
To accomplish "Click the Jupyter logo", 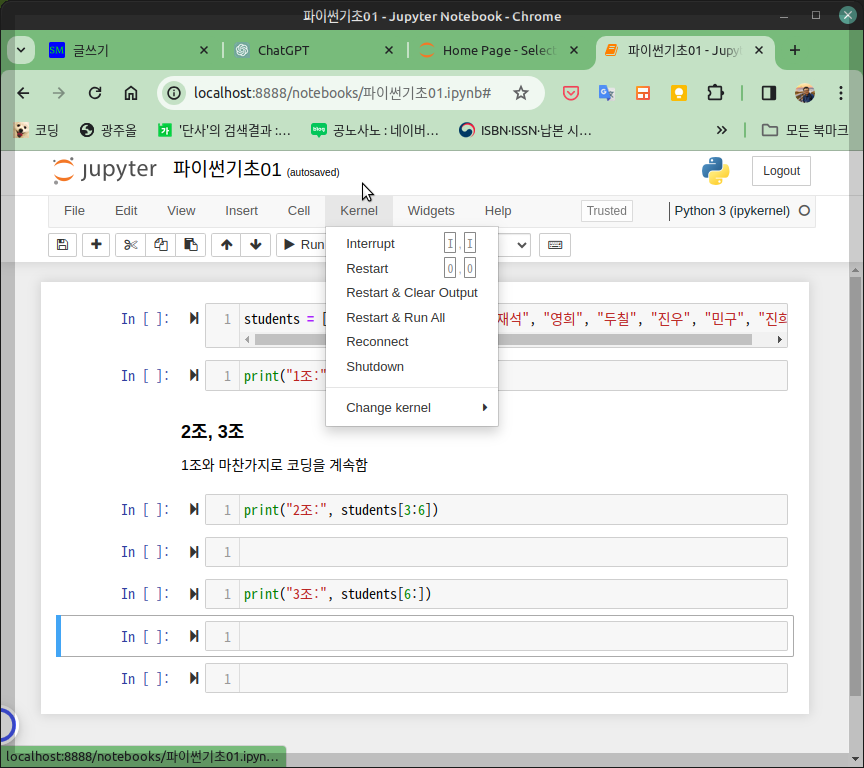I will click(105, 170).
